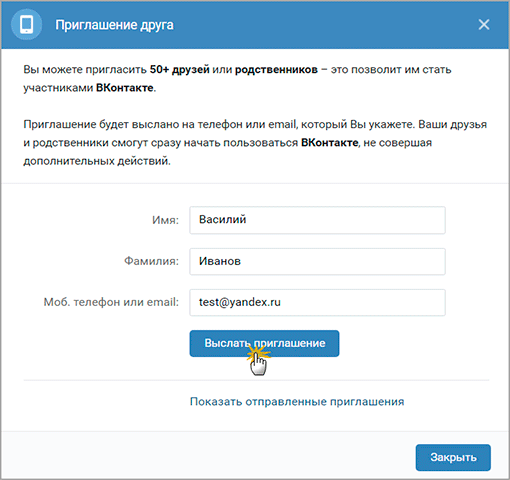Viewport: 510px width, 480px height.
Task: Click the bold 50+ друзей text
Action: [x=180, y=69]
